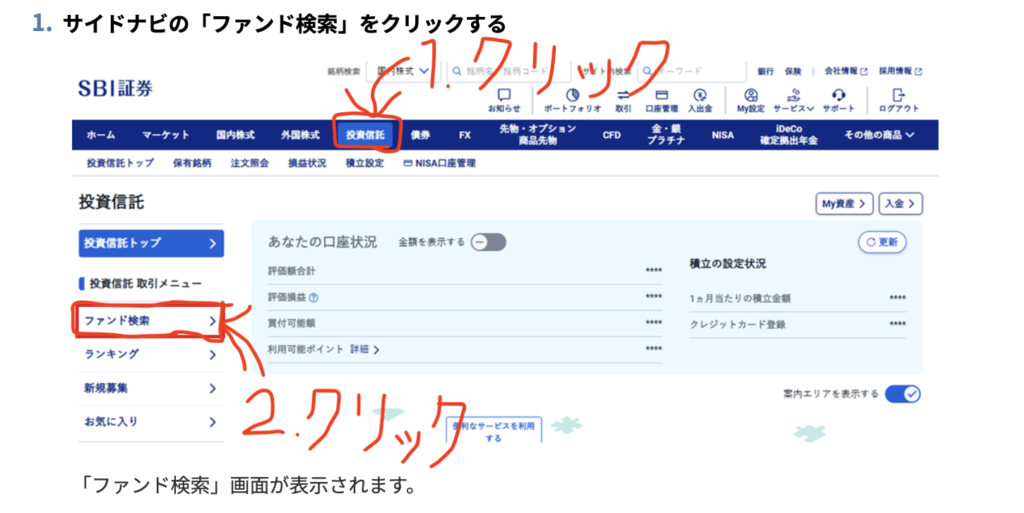Toggle the 金額を表示する switch
The width and height of the screenshot is (1024, 513).
pyautogui.click(x=489, y=242)
